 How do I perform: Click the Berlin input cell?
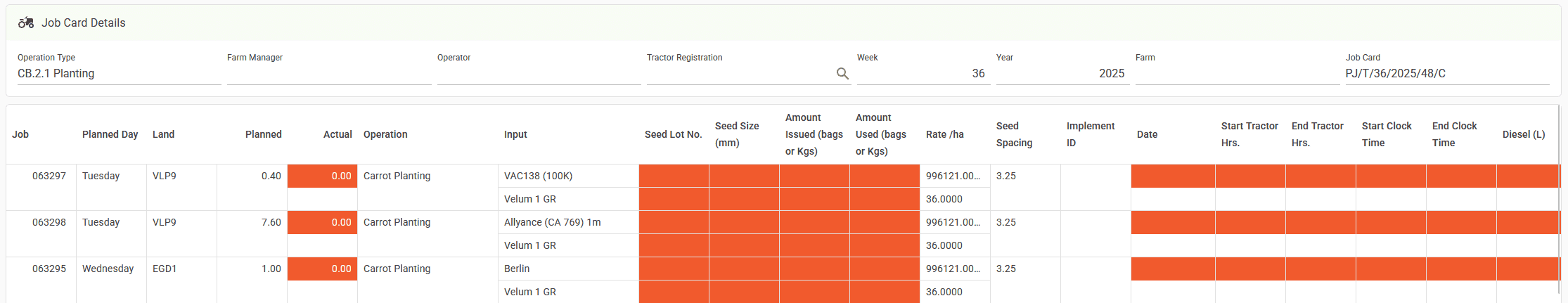(567, 269)
